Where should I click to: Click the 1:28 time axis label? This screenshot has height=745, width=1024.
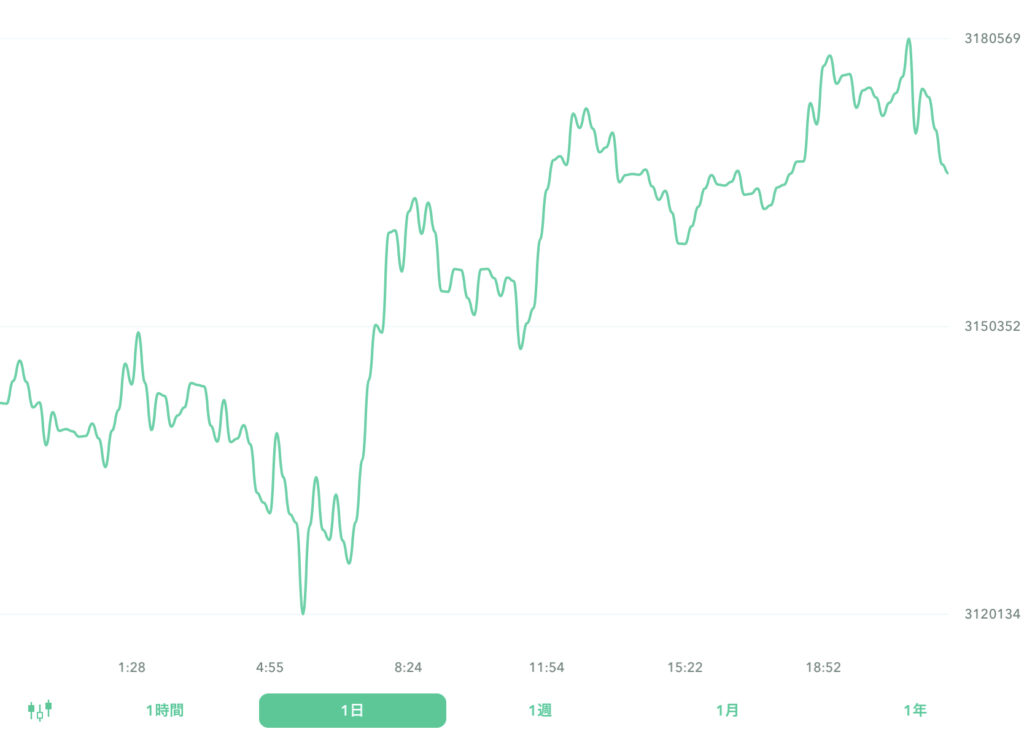click(x=132, y=668)
